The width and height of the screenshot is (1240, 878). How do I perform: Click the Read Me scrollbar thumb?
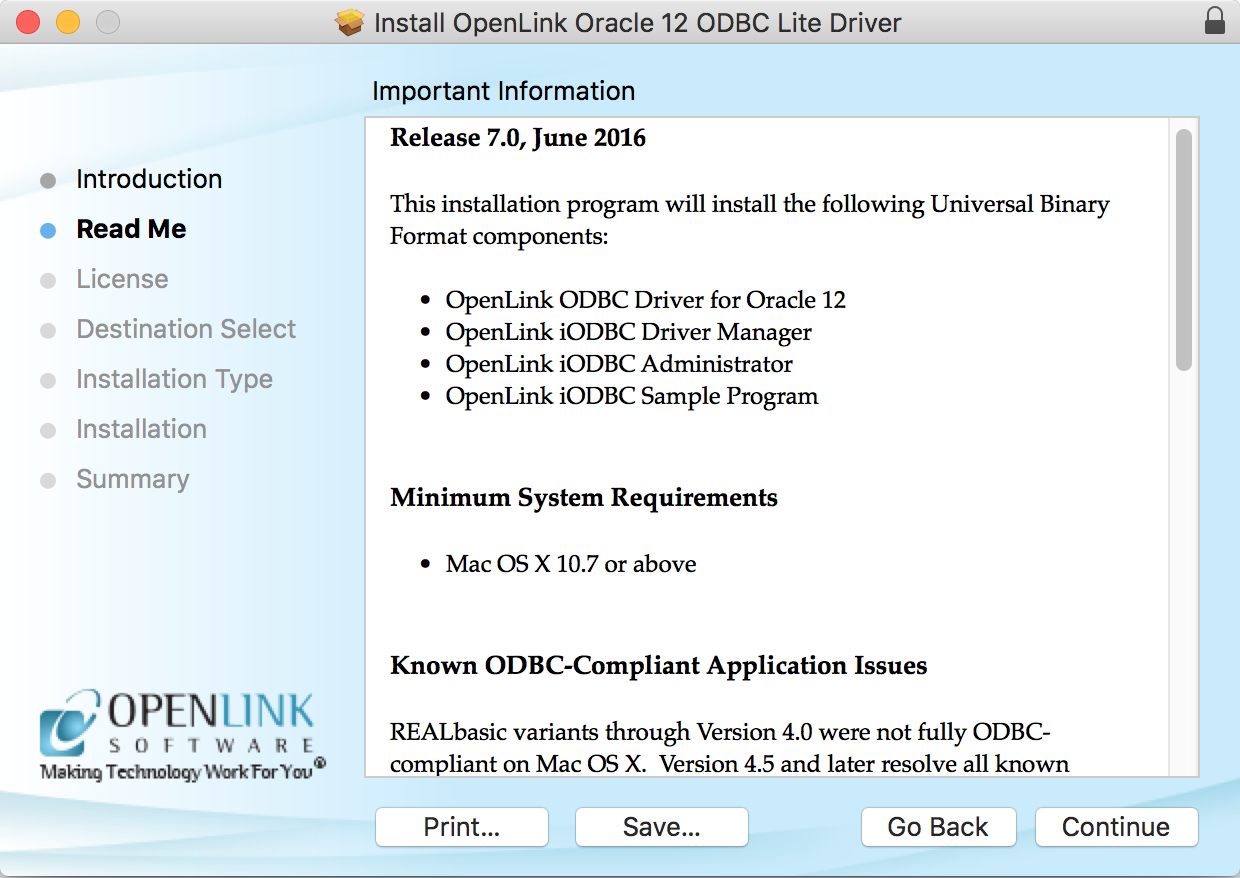coord(1183,250)
